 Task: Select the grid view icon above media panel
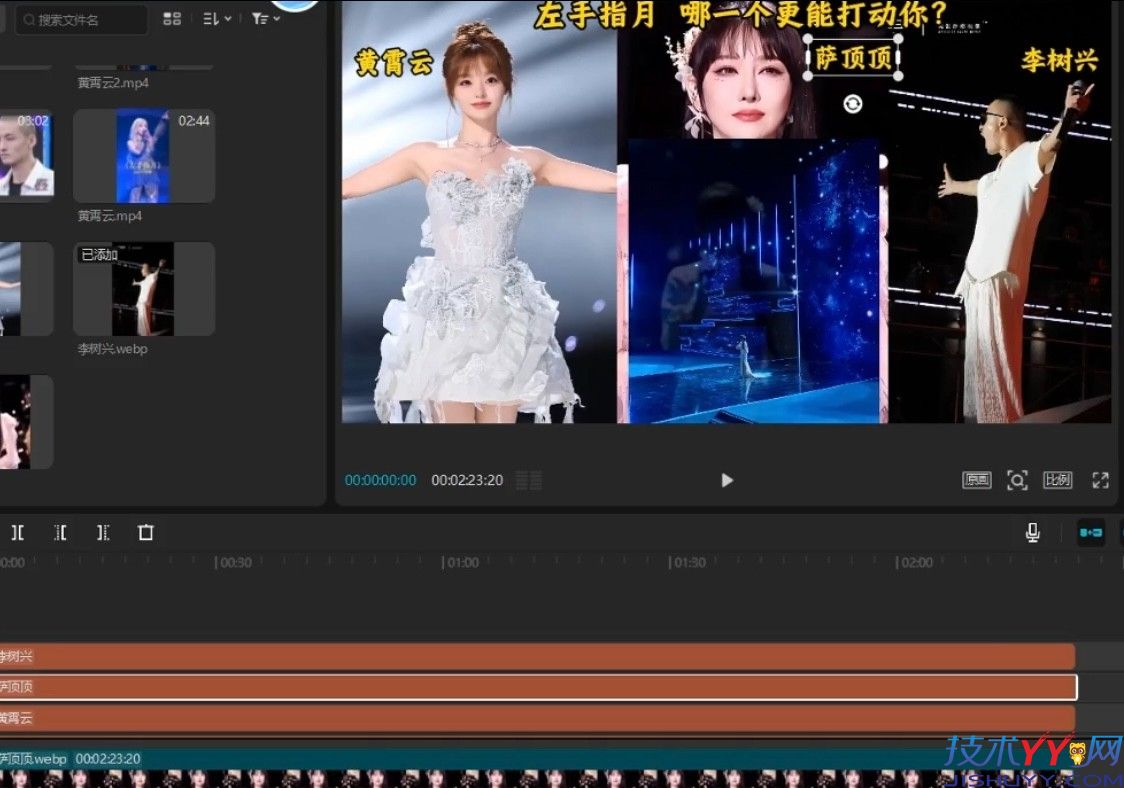(x=171, y=18)
